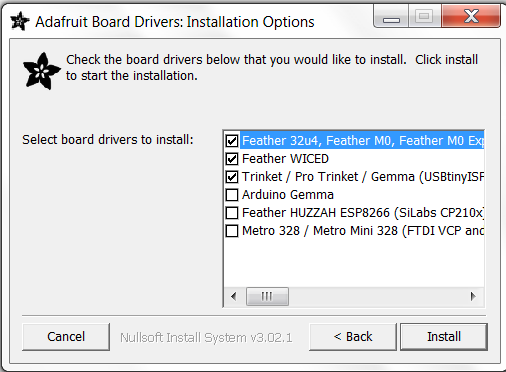Cancel the driver installation
Viewport: 506px width, 372px height.
66,337
